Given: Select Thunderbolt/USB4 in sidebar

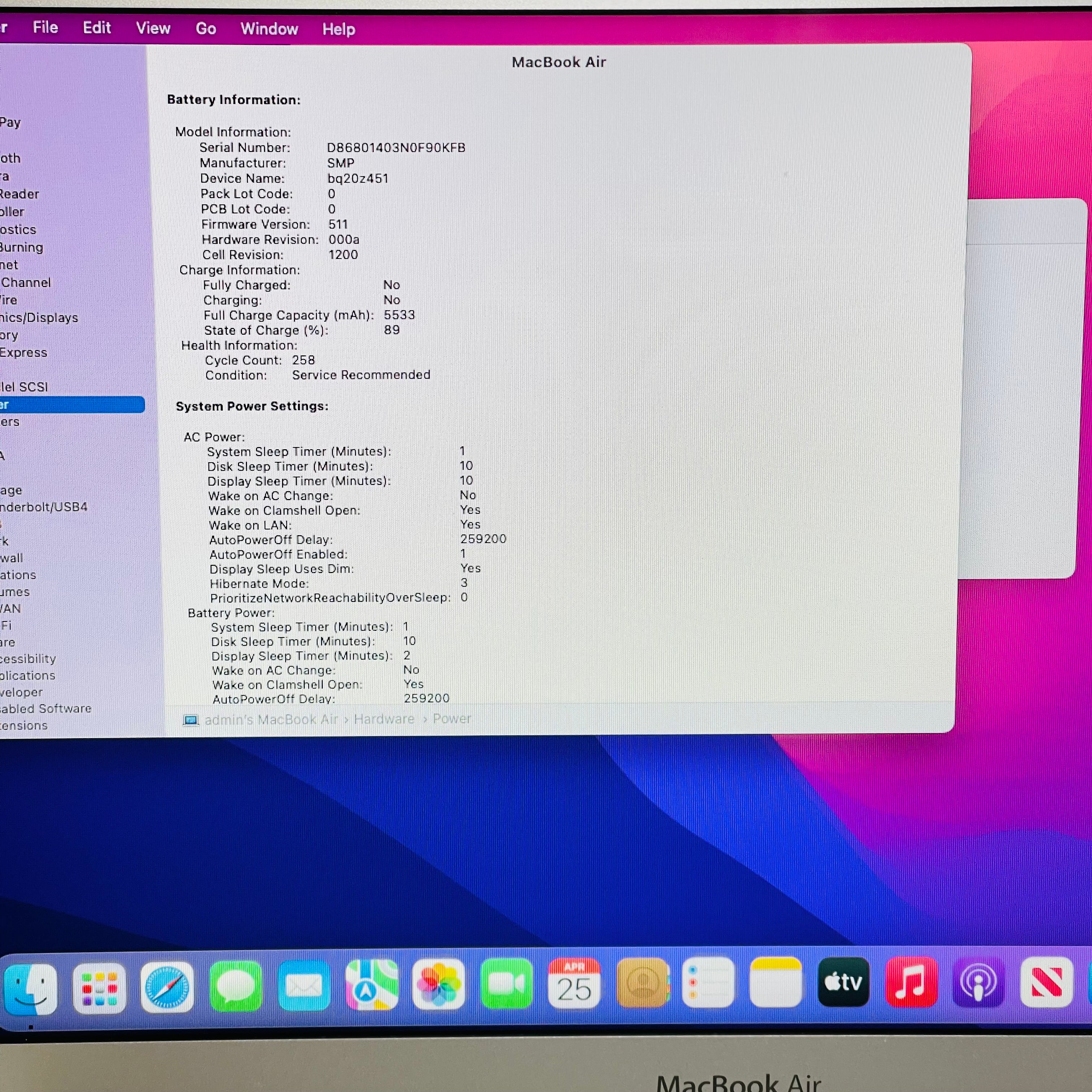Looking at the screenshot, I should click(x=44, y=507).
